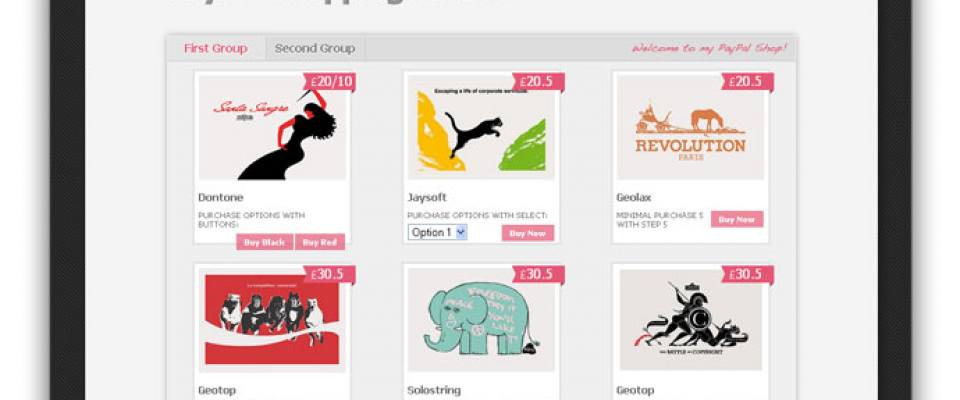Click the Dontone product title
Screen dimensions: 960x400
[220, 197]
